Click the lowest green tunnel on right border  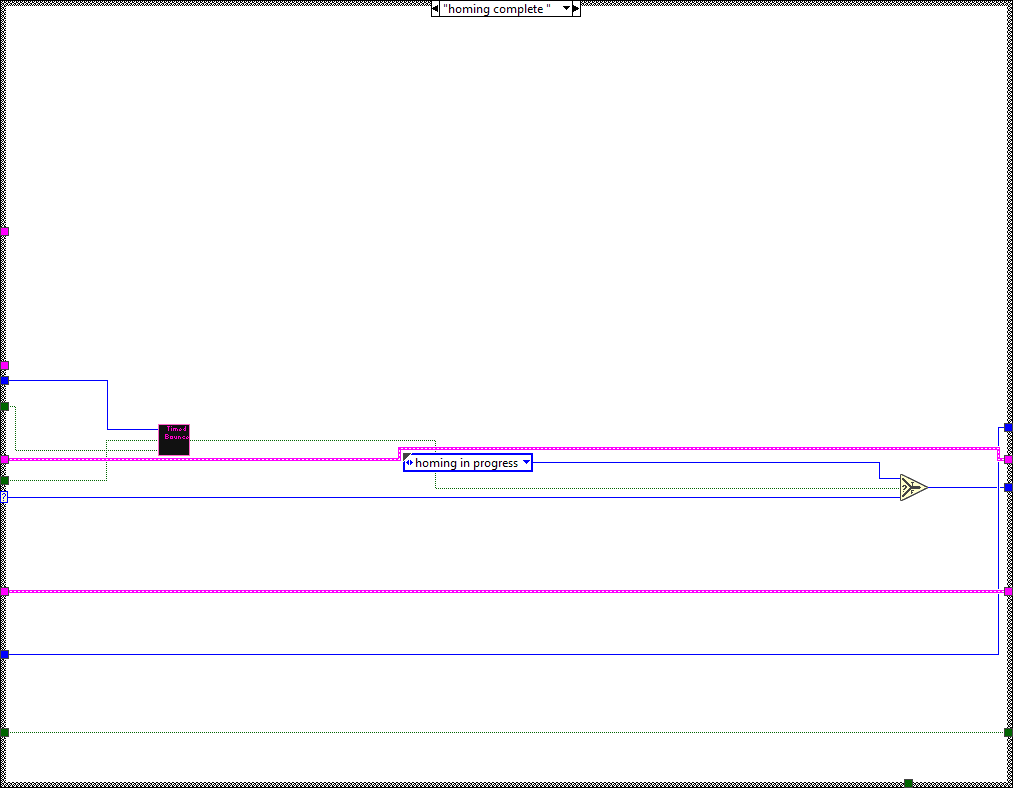coord(1008,733)
